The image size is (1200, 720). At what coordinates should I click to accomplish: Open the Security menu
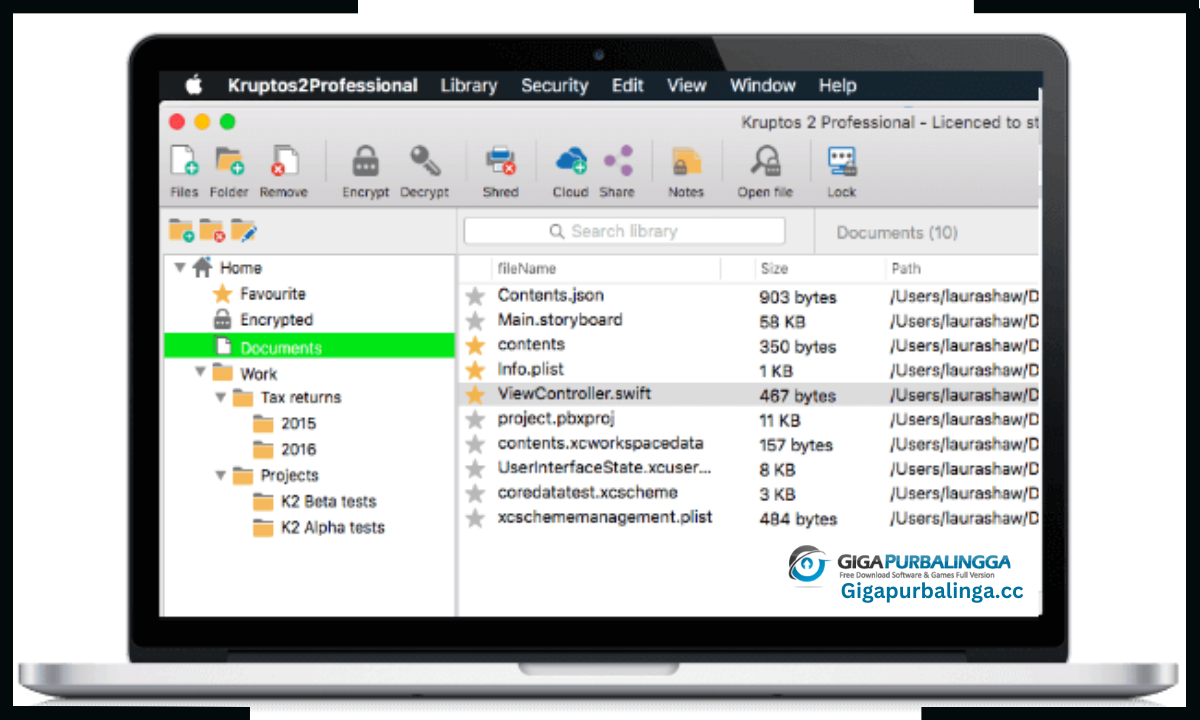coord(554,85)
